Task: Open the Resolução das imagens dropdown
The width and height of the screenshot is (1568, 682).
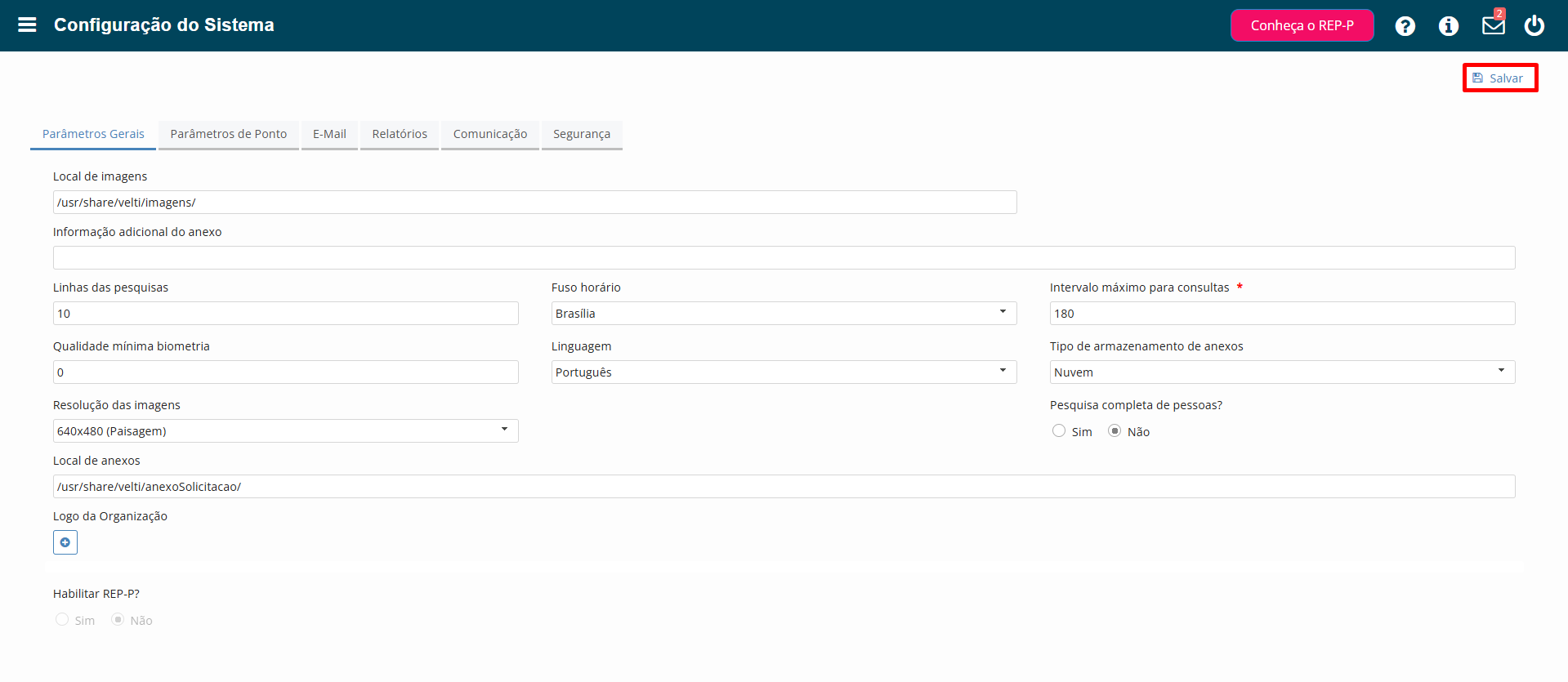Action: pos(285,431)
